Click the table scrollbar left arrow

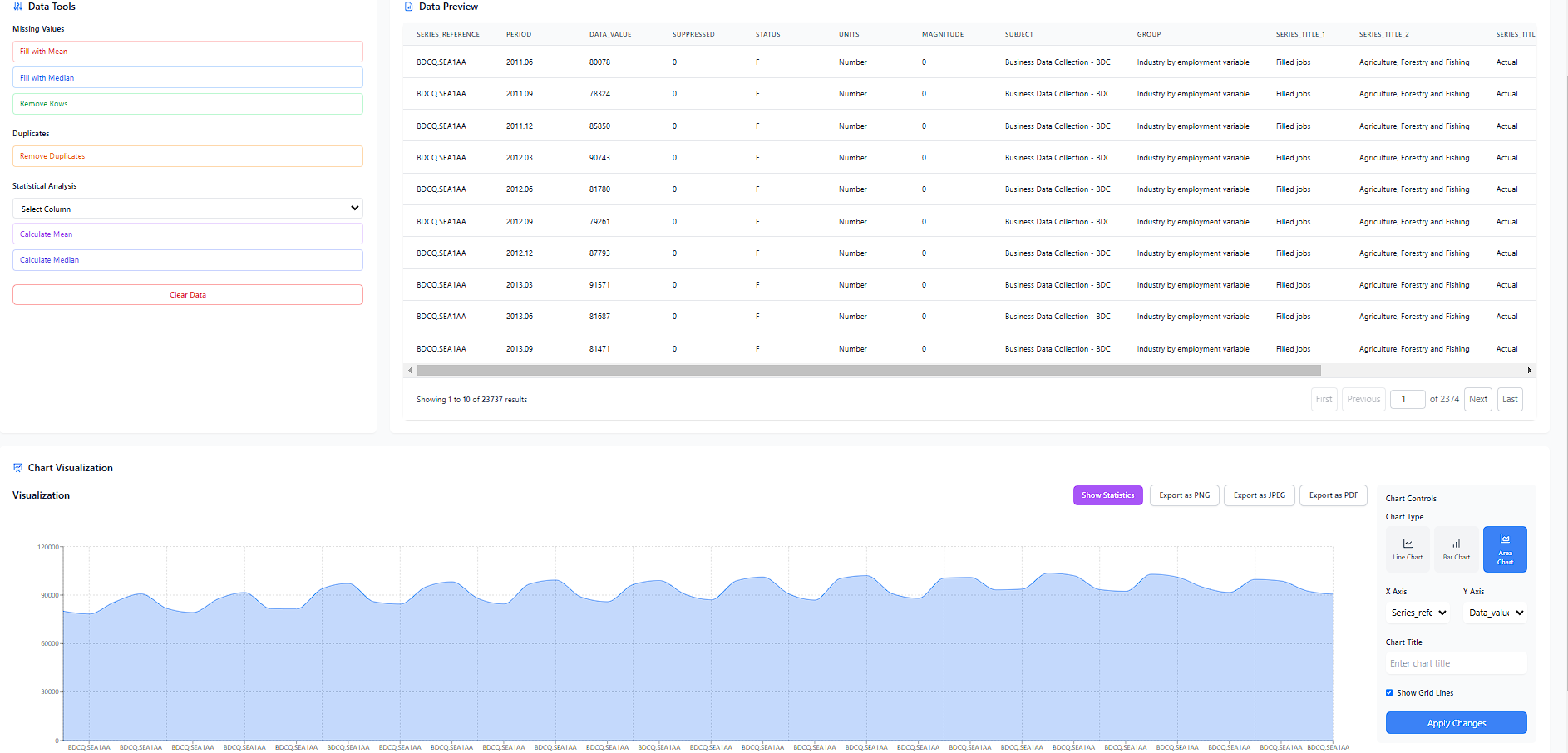(410, 371)
